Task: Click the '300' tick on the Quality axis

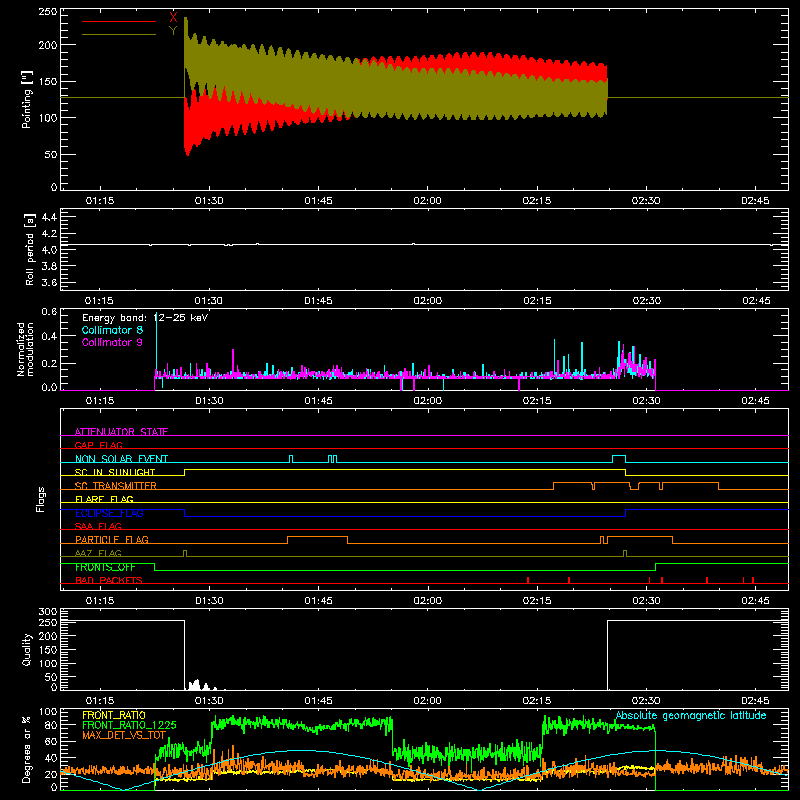Action: click(x=48, y=612)
